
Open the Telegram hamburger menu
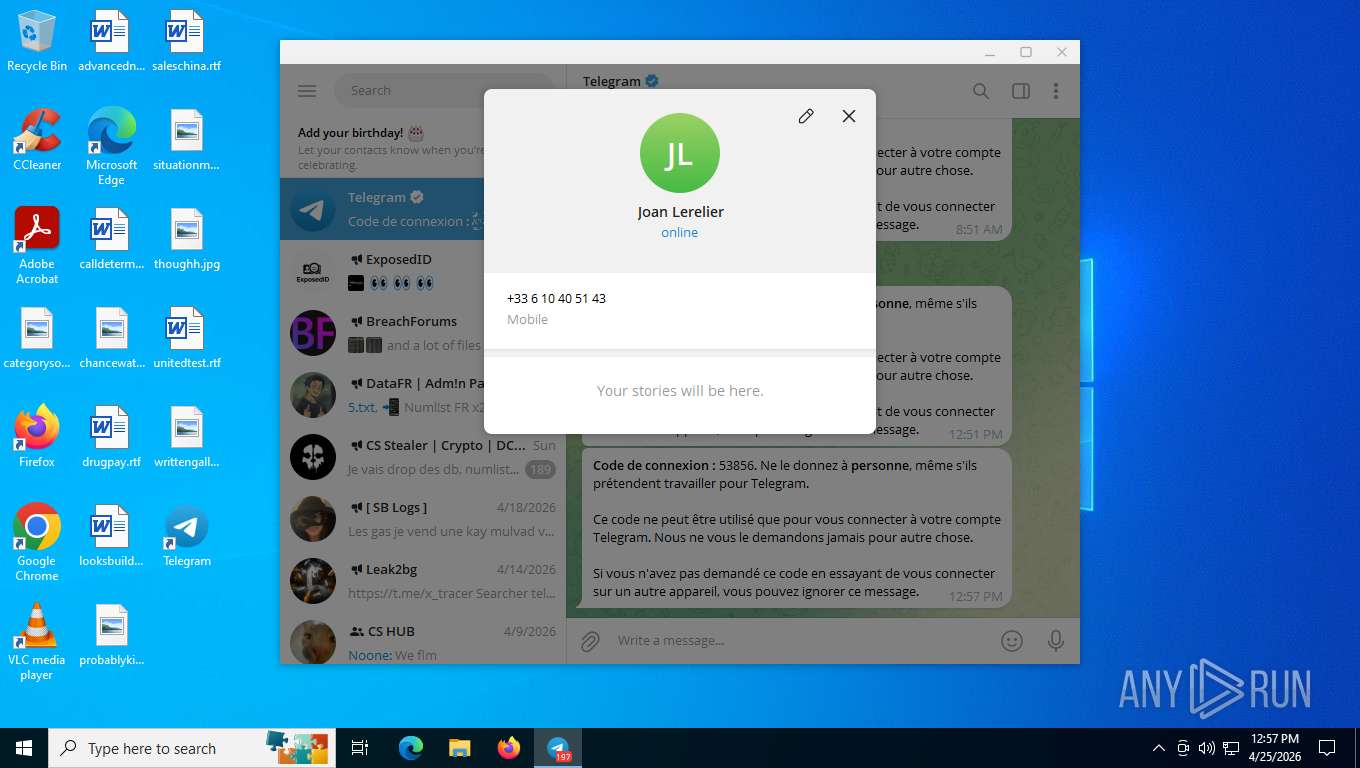coord(307,91)
